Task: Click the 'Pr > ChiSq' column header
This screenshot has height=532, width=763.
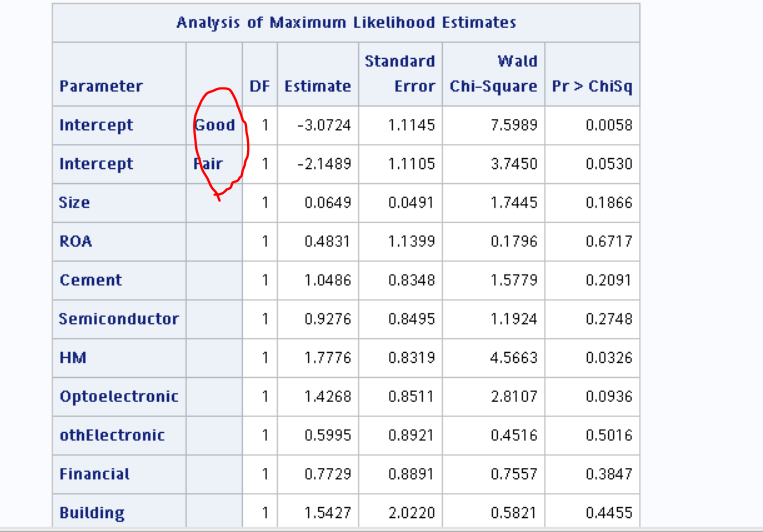Action: [x=592, y=86]
